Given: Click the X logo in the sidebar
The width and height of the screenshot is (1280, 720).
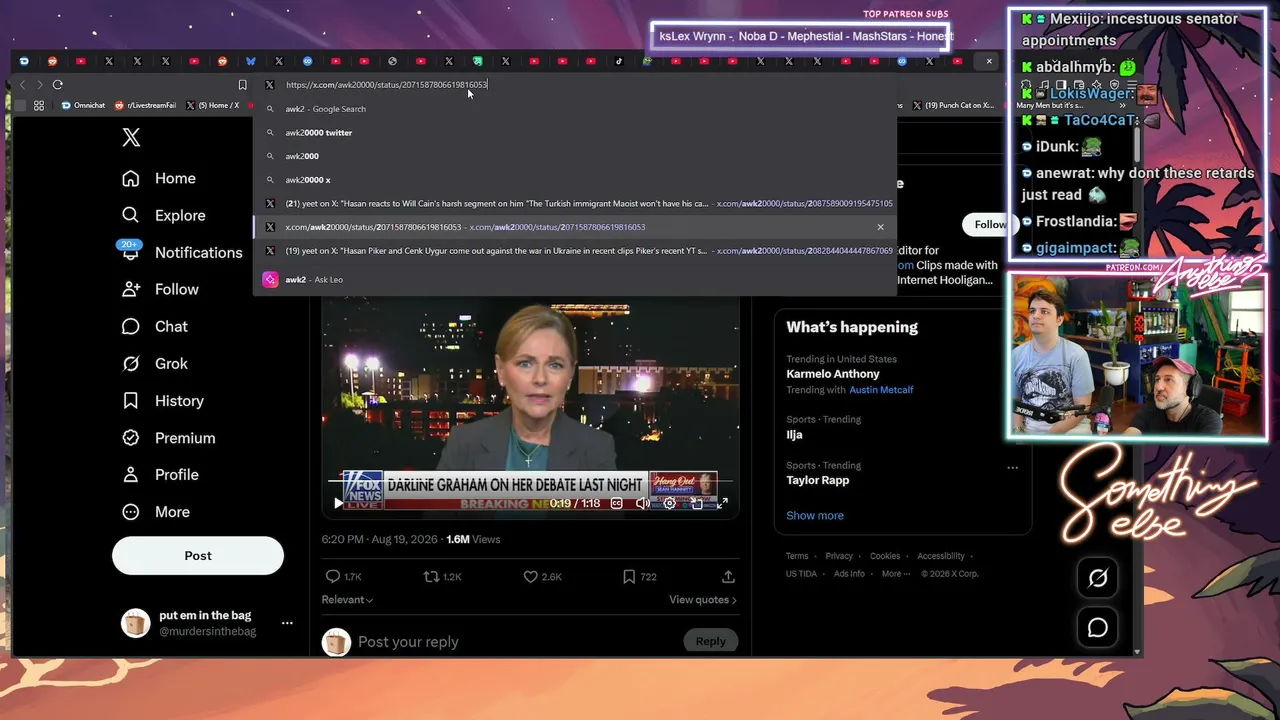Looking at the screenshot, I should [131, 137].
